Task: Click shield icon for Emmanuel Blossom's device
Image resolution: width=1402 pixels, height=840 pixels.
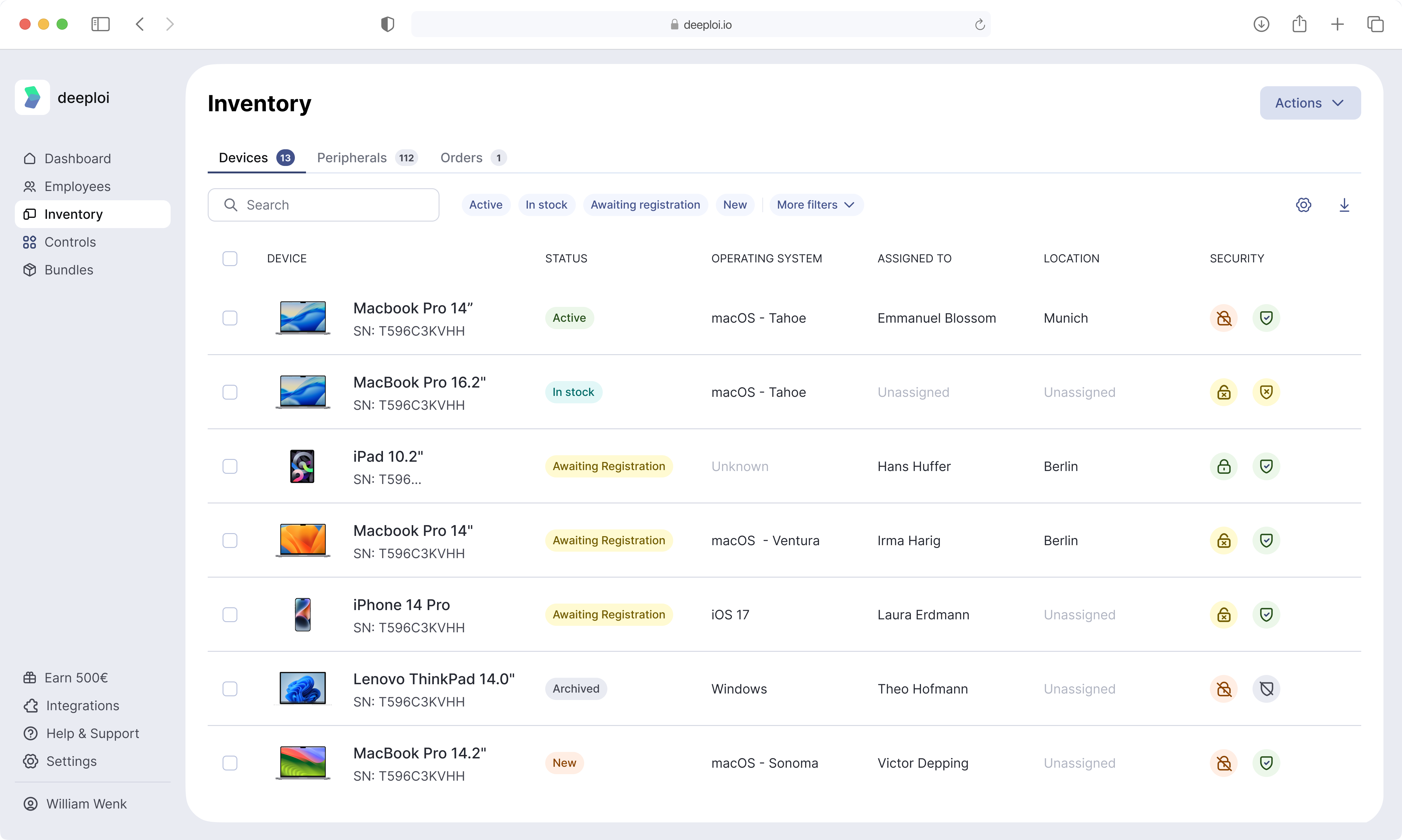Action: click(1266, 318)
